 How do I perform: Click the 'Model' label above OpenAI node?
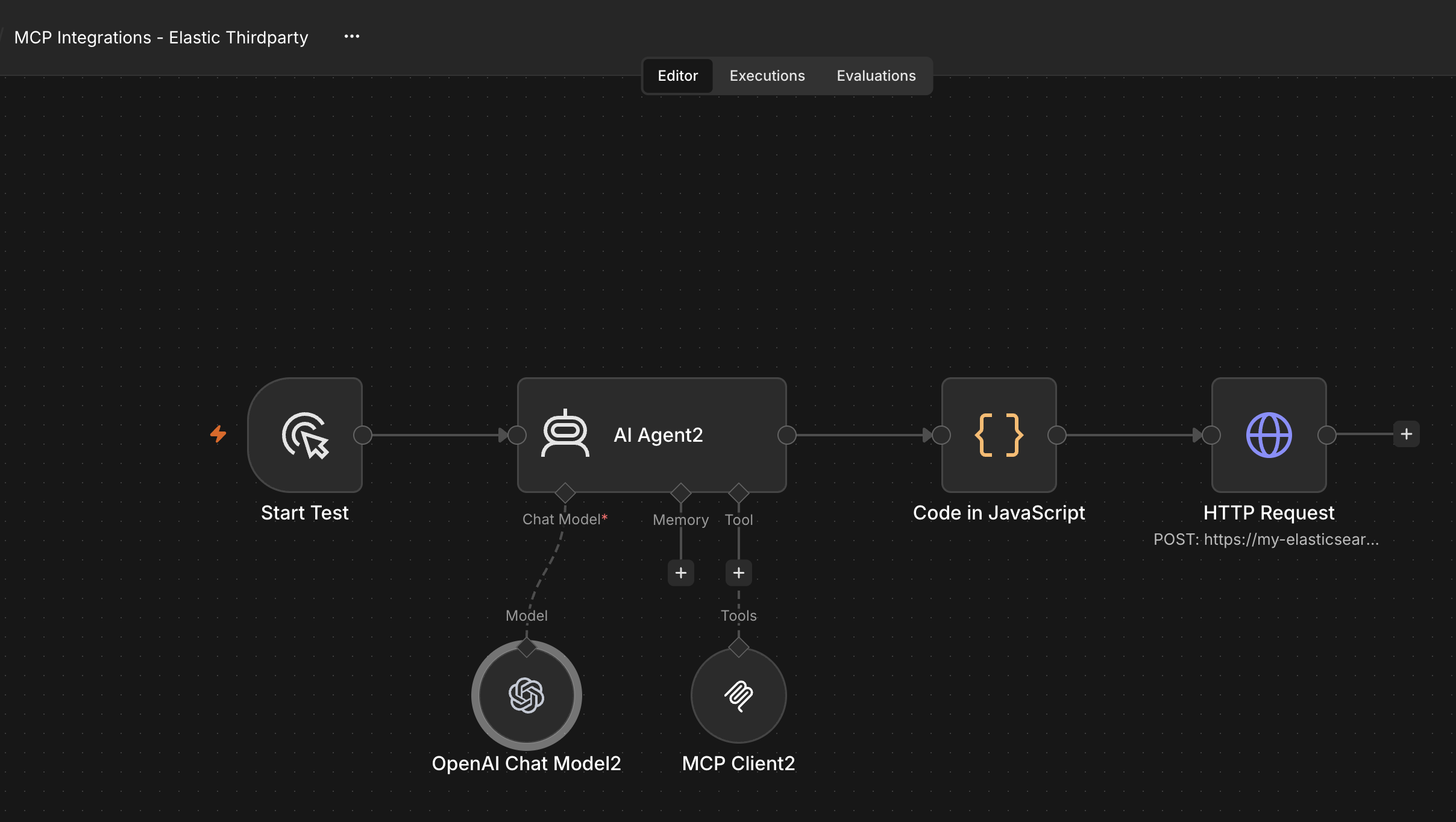coord(527,616)
